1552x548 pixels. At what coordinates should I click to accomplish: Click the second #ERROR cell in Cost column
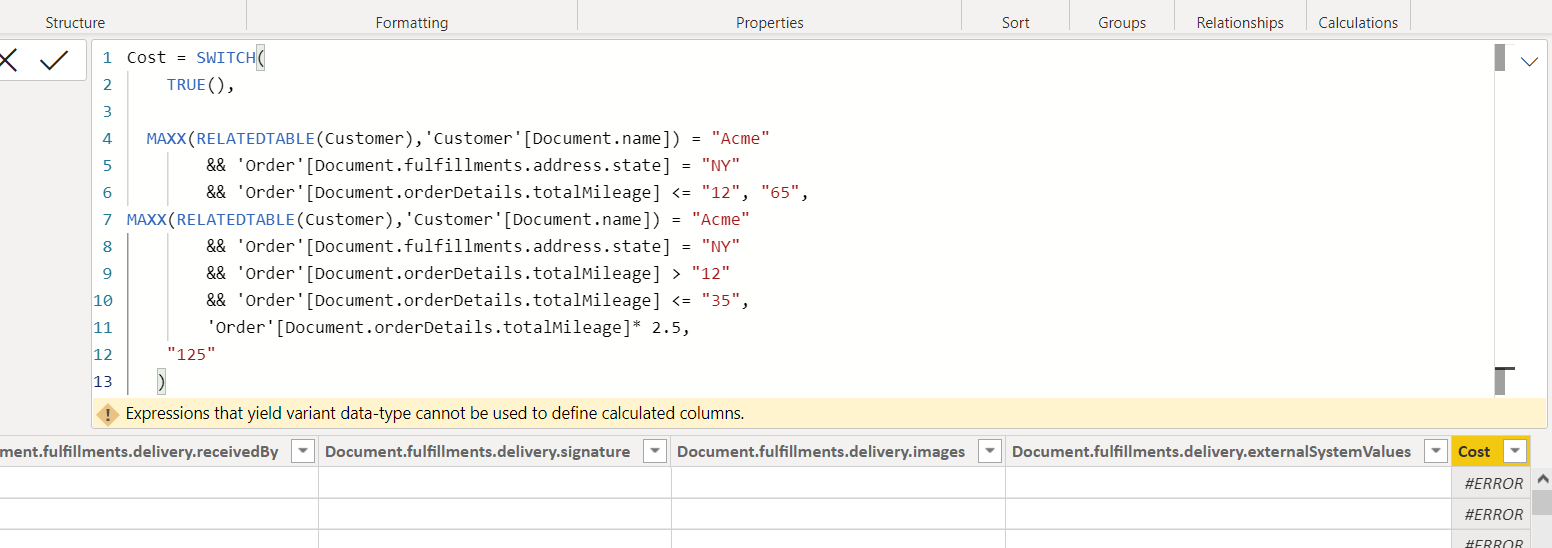pos(1492,514)
